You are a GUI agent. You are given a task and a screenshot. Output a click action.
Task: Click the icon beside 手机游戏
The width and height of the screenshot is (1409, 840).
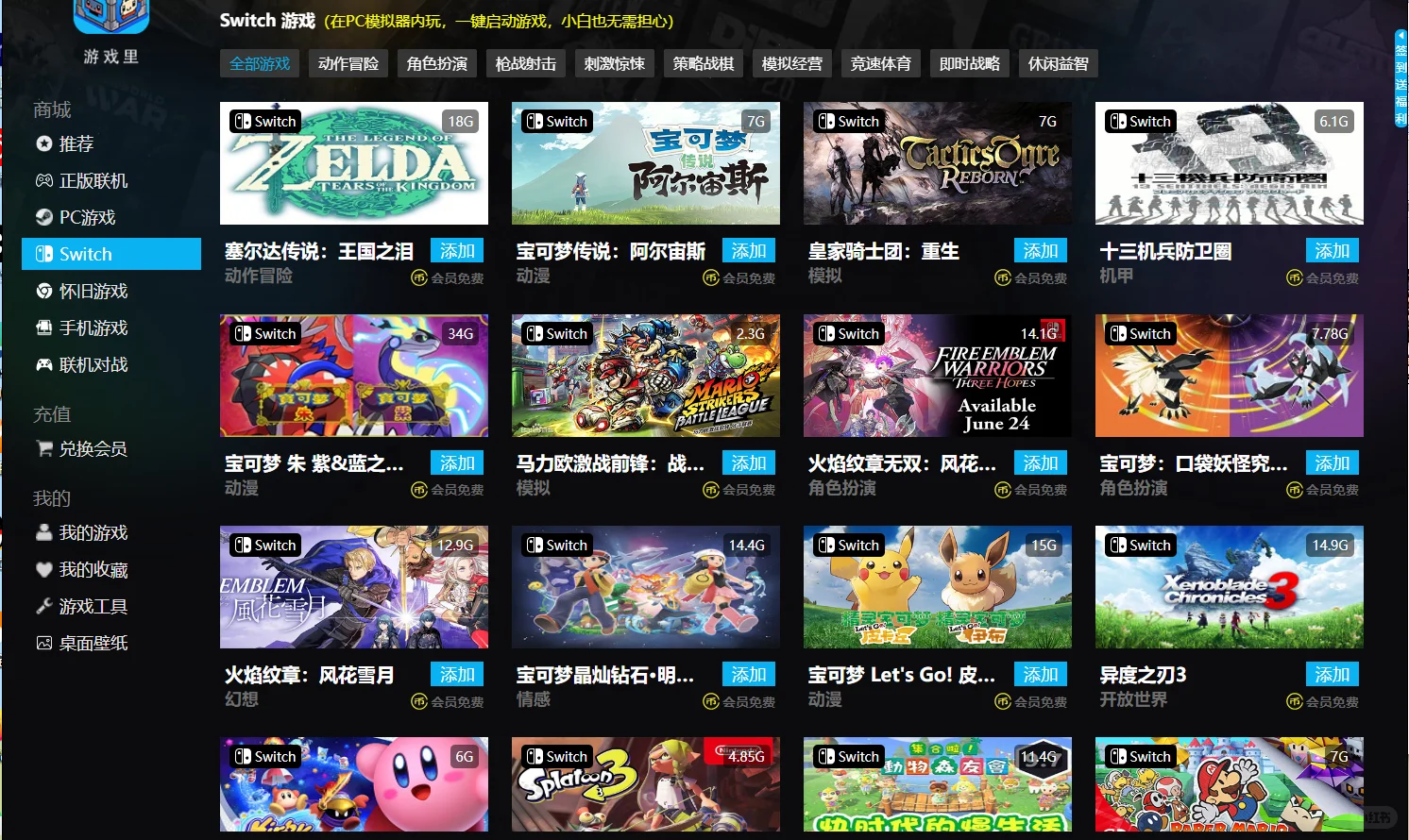(43, 328)
